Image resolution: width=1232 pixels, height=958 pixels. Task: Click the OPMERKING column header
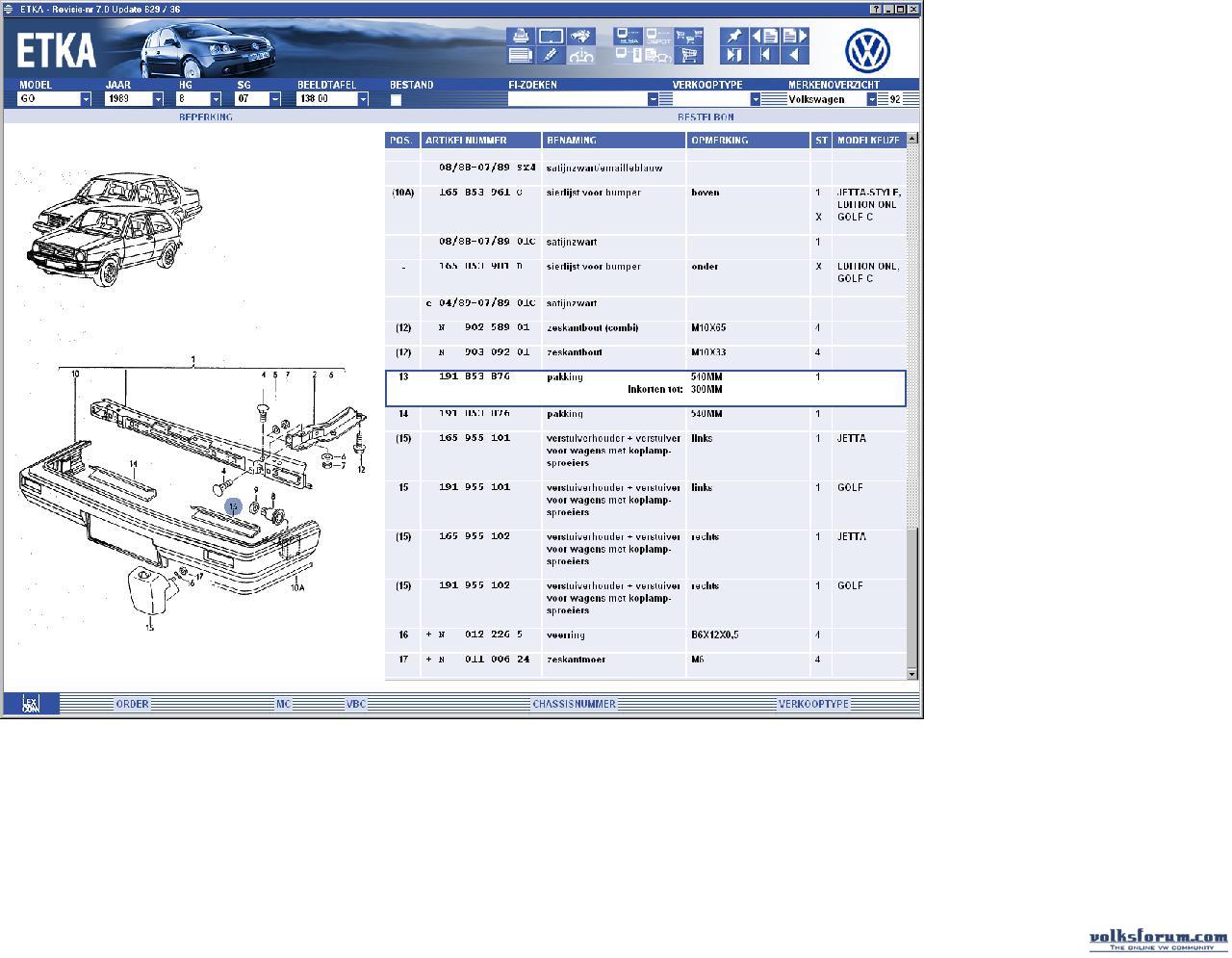click(x=748, y=140)
